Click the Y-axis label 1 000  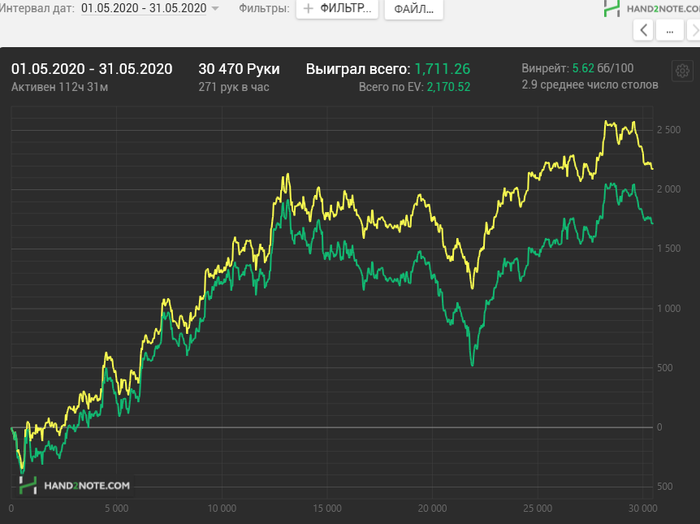pyautogui.click(x=668, y=308)
